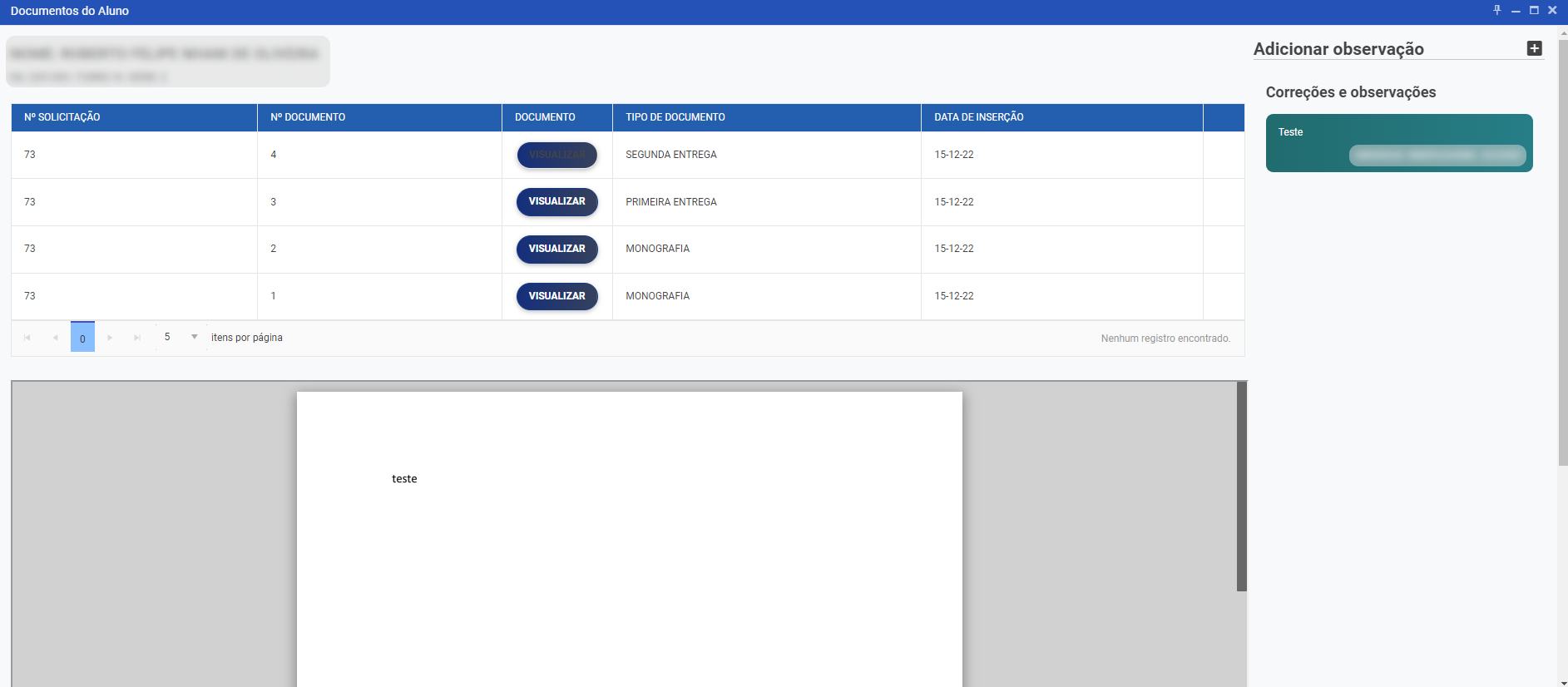Click date 15-12-22 in document 3 row

click(954, 202)
